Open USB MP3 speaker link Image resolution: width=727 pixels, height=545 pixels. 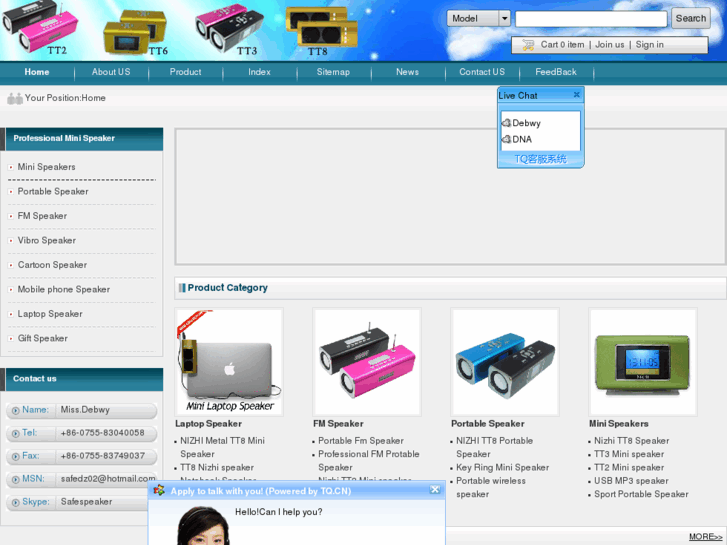(x=631, y=481)
